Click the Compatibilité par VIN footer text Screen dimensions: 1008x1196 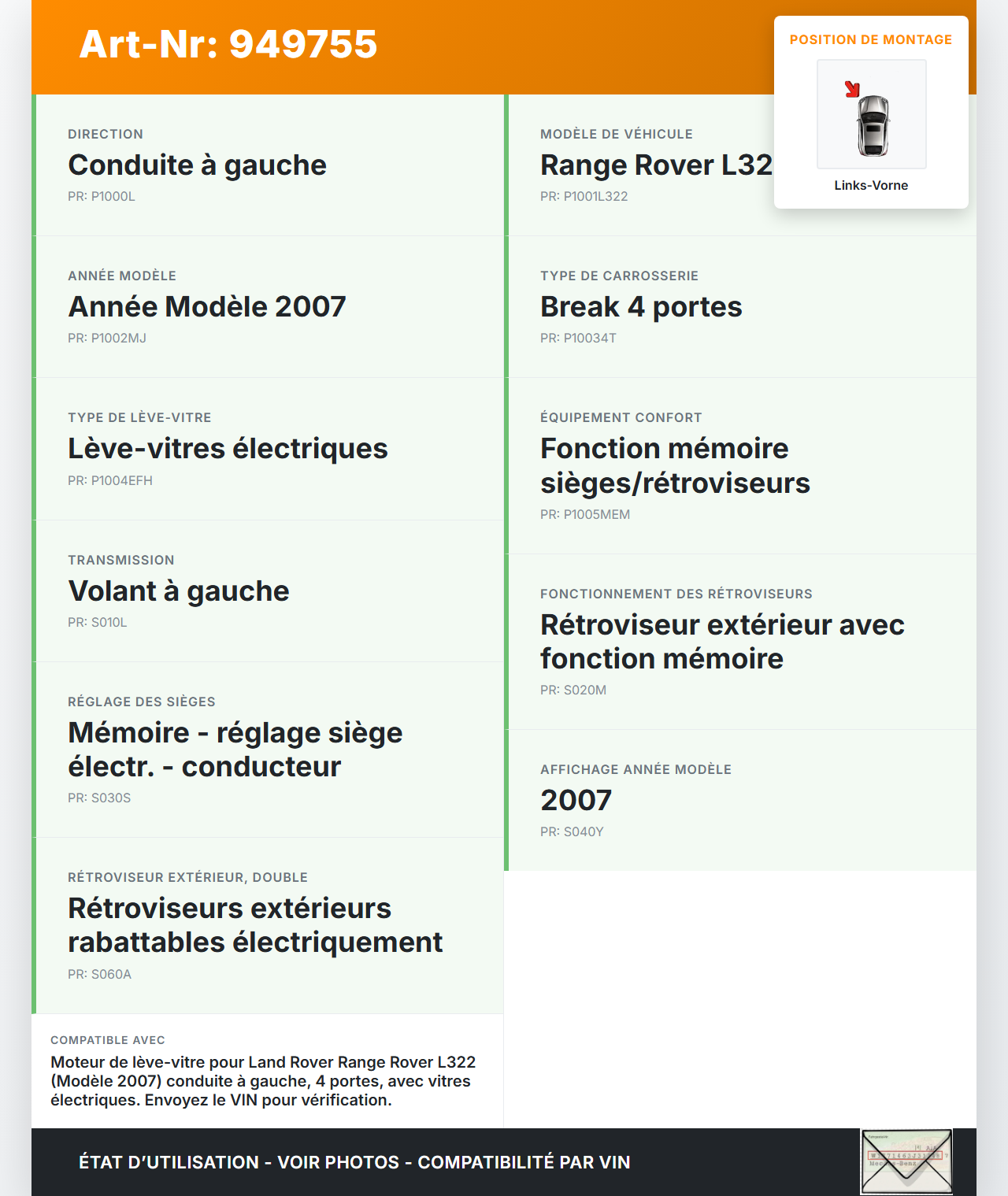point(524,1162)
